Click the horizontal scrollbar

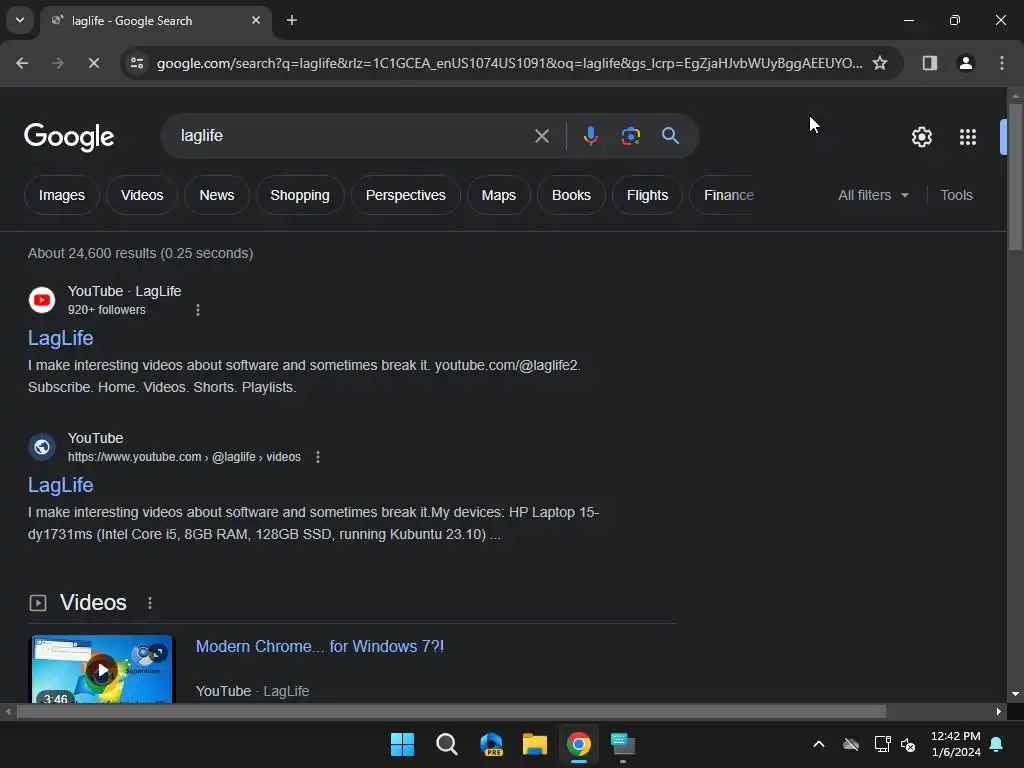tap(451, 712)
